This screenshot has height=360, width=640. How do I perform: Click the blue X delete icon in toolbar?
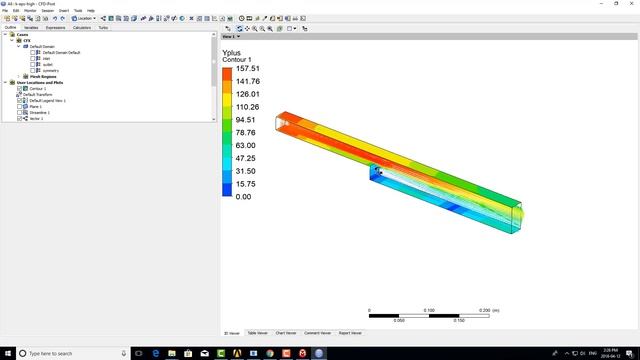[x=191, y=18]
